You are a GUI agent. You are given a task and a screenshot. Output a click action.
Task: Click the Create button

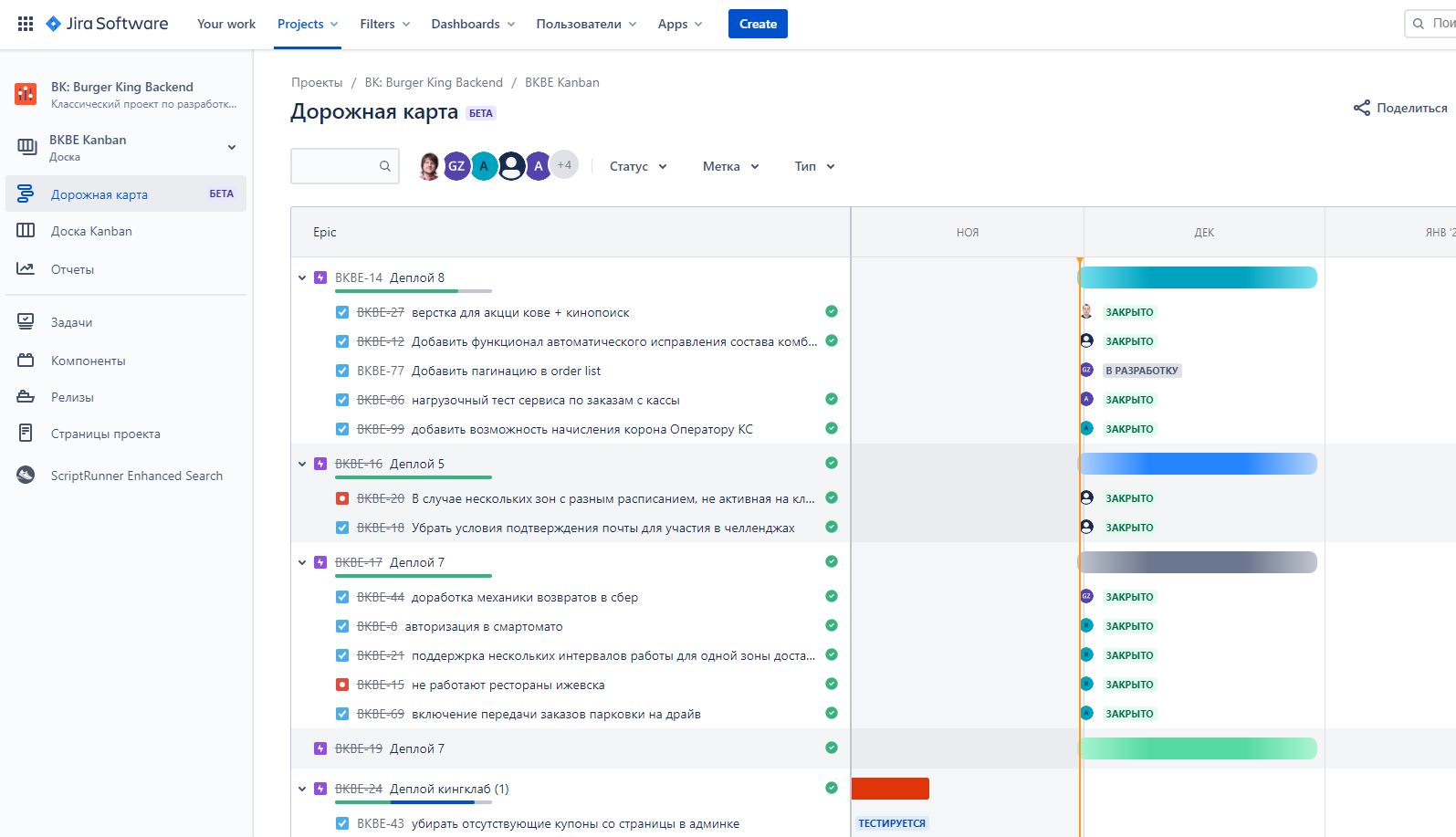pyautogui.click(x=758, y=24)
